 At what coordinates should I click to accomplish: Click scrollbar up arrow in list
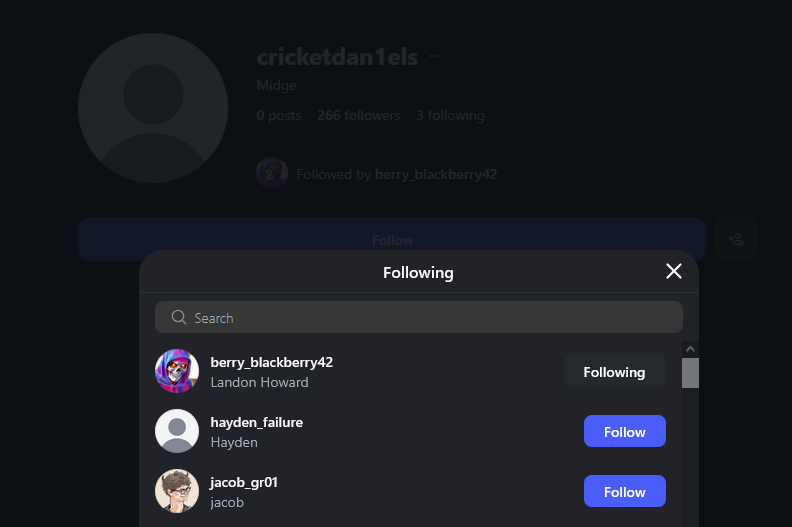click(x=690, y=349)
